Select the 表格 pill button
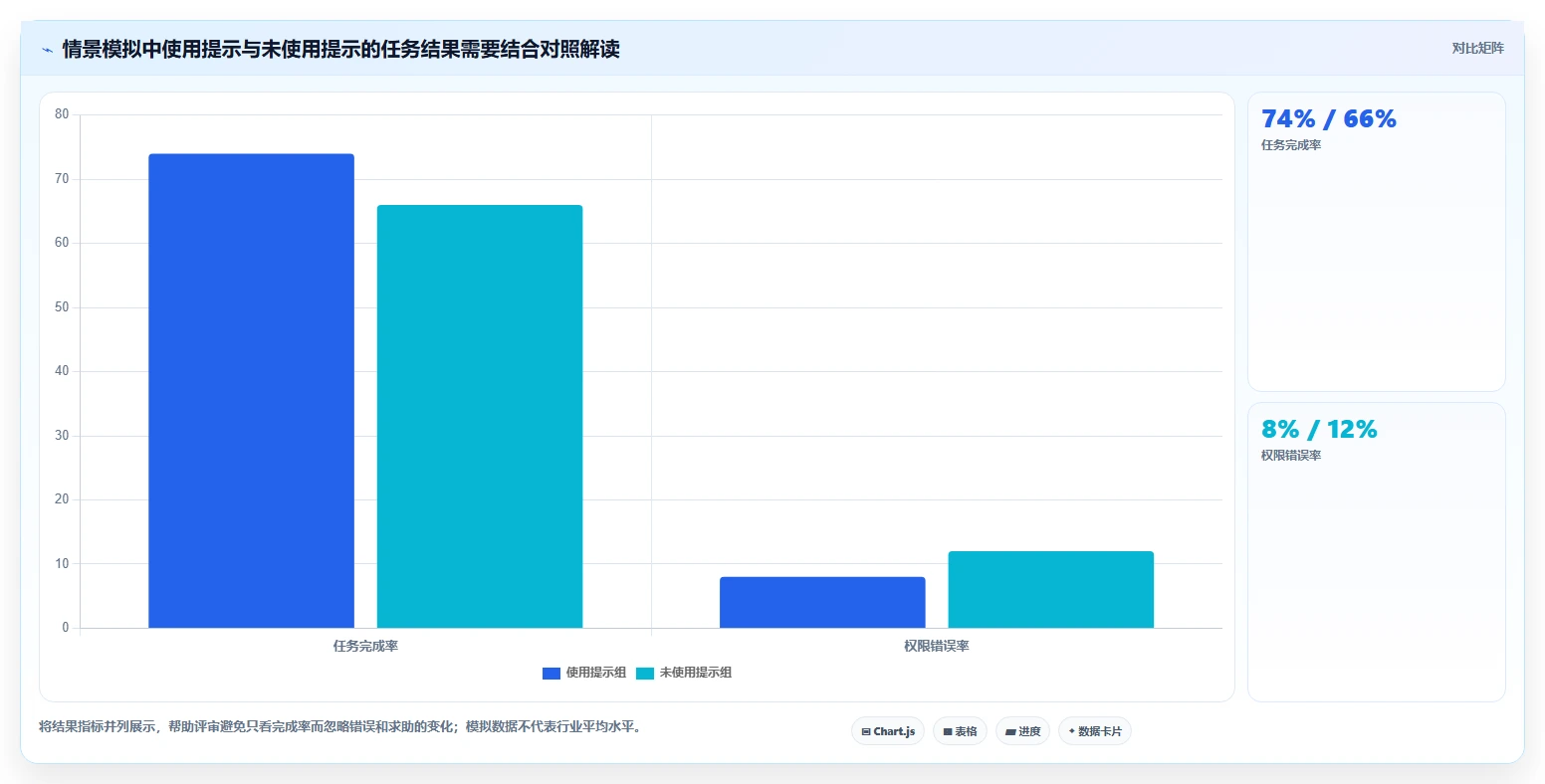The image size is (1545, 784). (960, 731)
